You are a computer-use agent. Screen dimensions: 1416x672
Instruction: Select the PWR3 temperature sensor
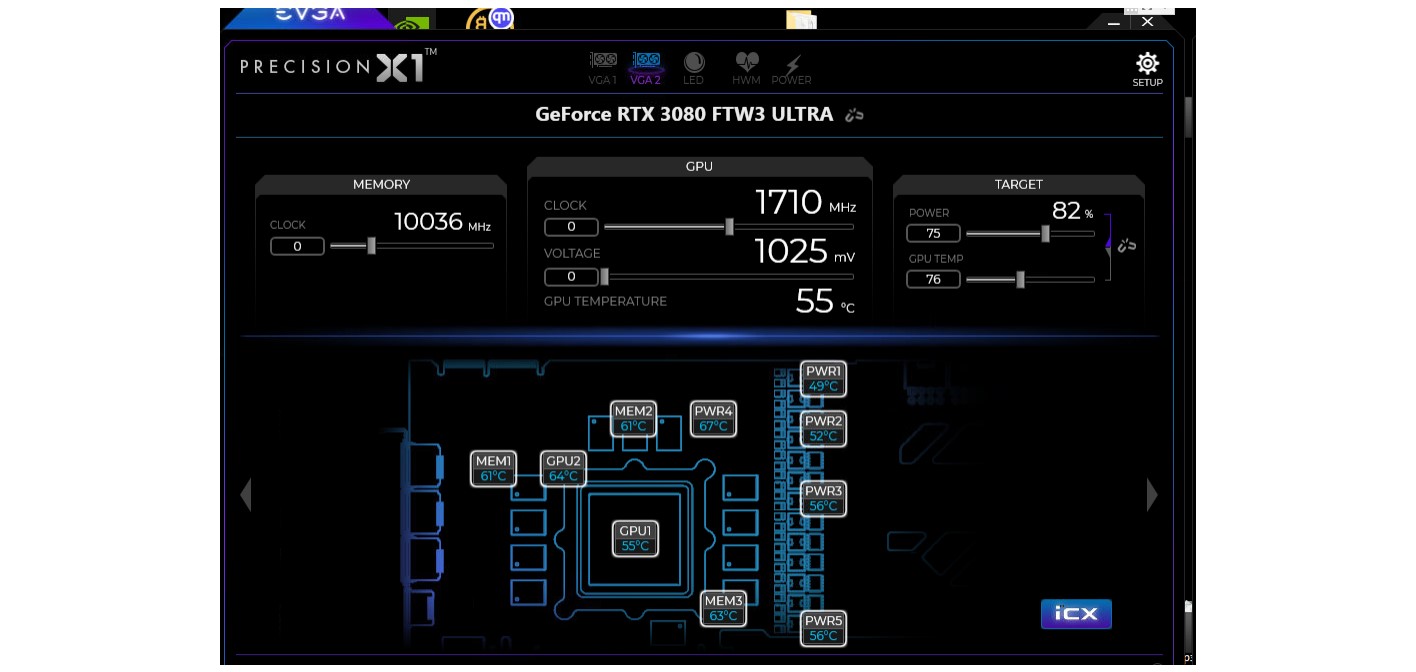(x=823, y=498)
